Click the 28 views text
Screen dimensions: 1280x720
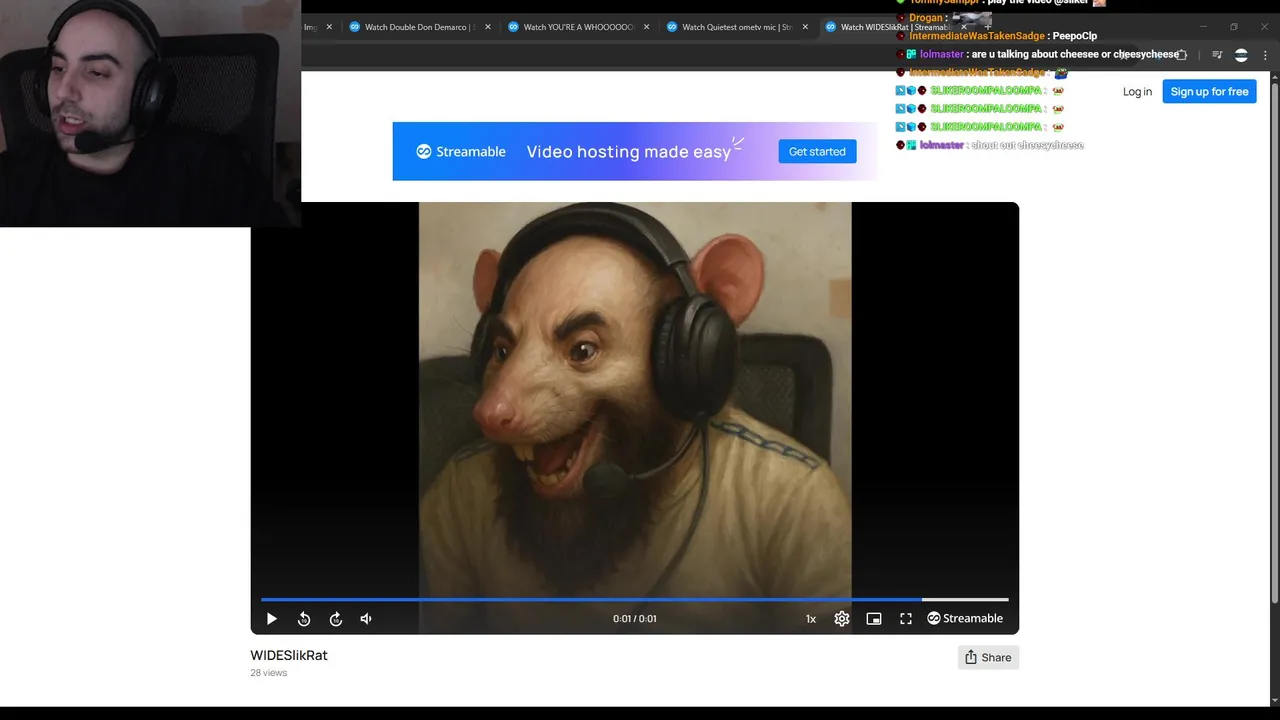268,673
